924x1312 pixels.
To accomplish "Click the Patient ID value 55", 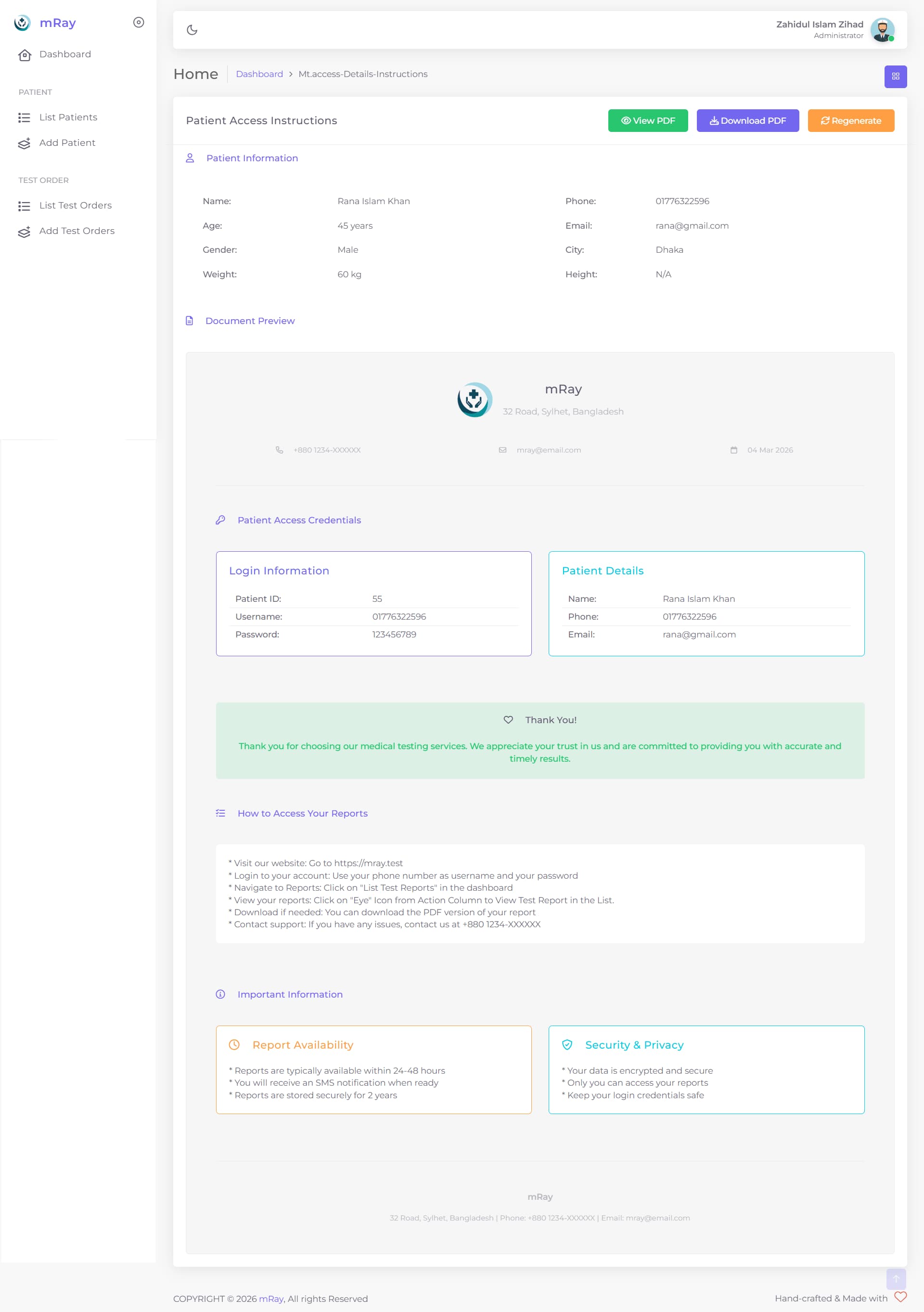I will click(x=377, y=599).
